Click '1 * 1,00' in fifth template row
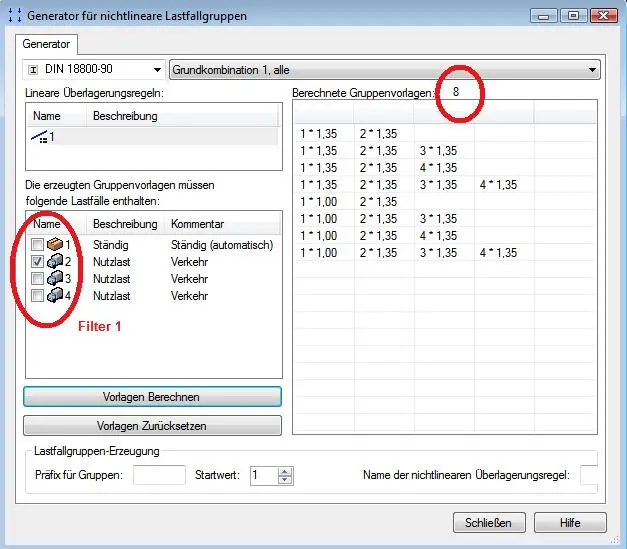This screenshot has width=627, height=549. click(319, 202)
